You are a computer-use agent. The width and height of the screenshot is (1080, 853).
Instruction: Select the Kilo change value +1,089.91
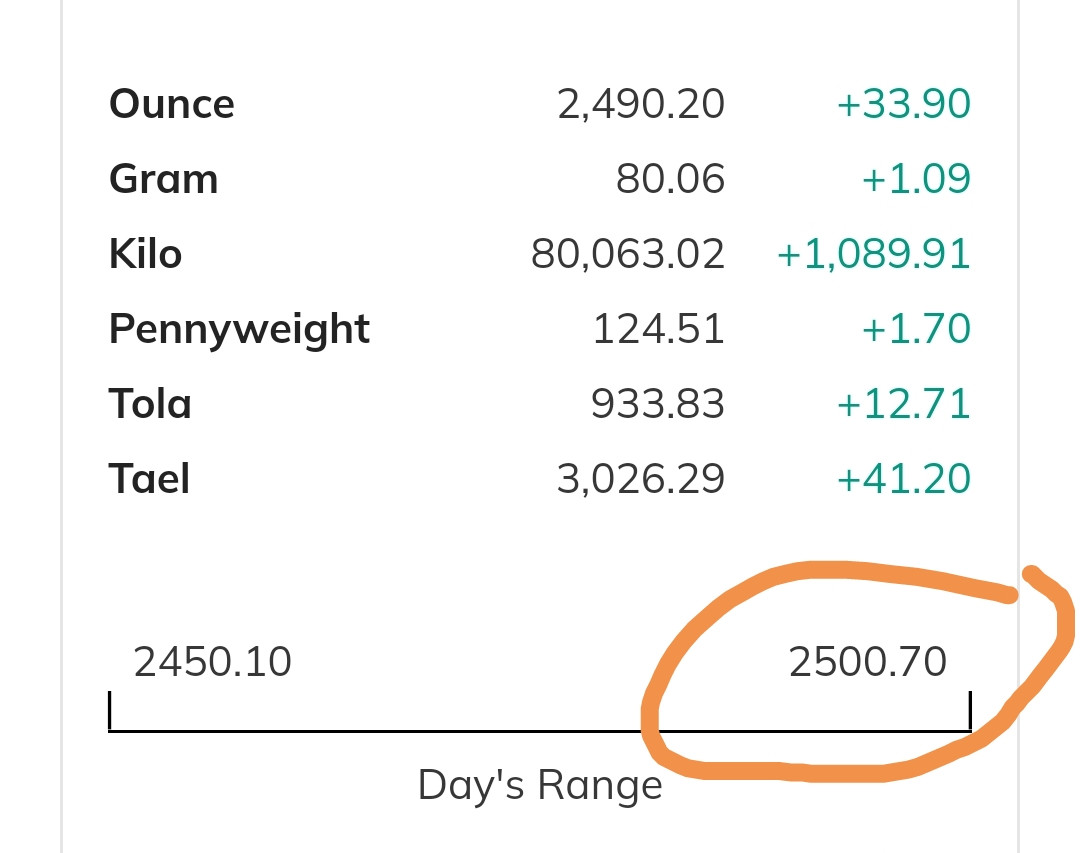tap(874, 254)
